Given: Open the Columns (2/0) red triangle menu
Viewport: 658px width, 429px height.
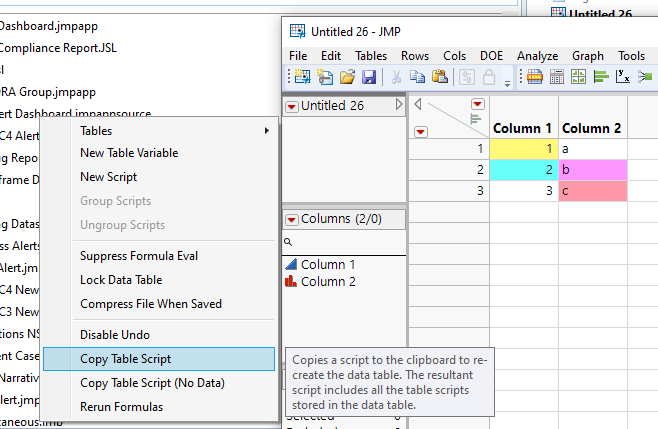Looking at the screenshot, I should [292, 220].
